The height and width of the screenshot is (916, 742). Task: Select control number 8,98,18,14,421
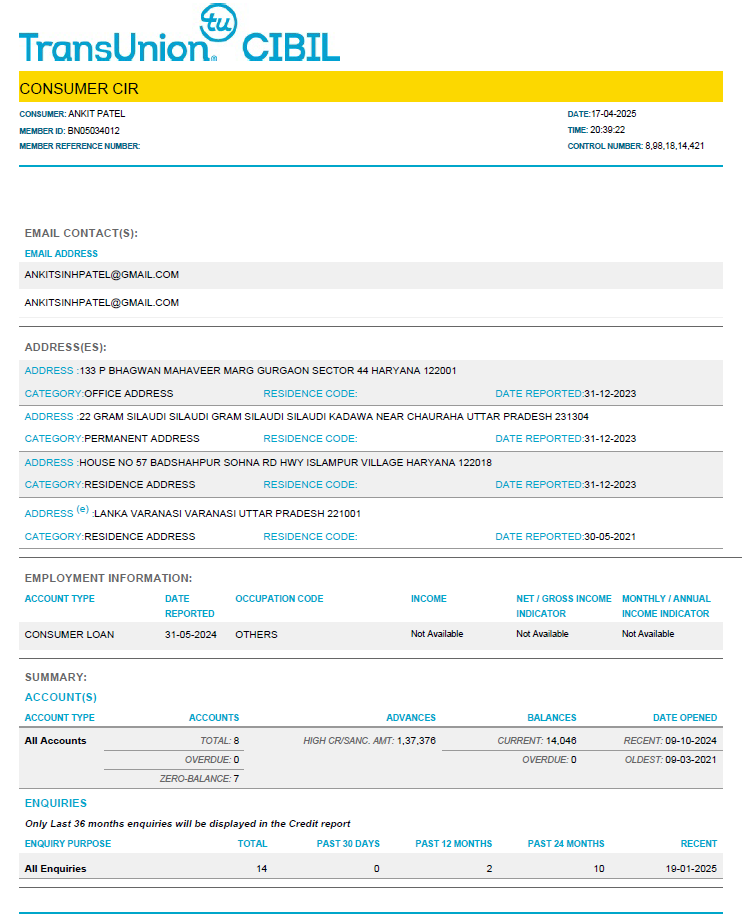674,146
